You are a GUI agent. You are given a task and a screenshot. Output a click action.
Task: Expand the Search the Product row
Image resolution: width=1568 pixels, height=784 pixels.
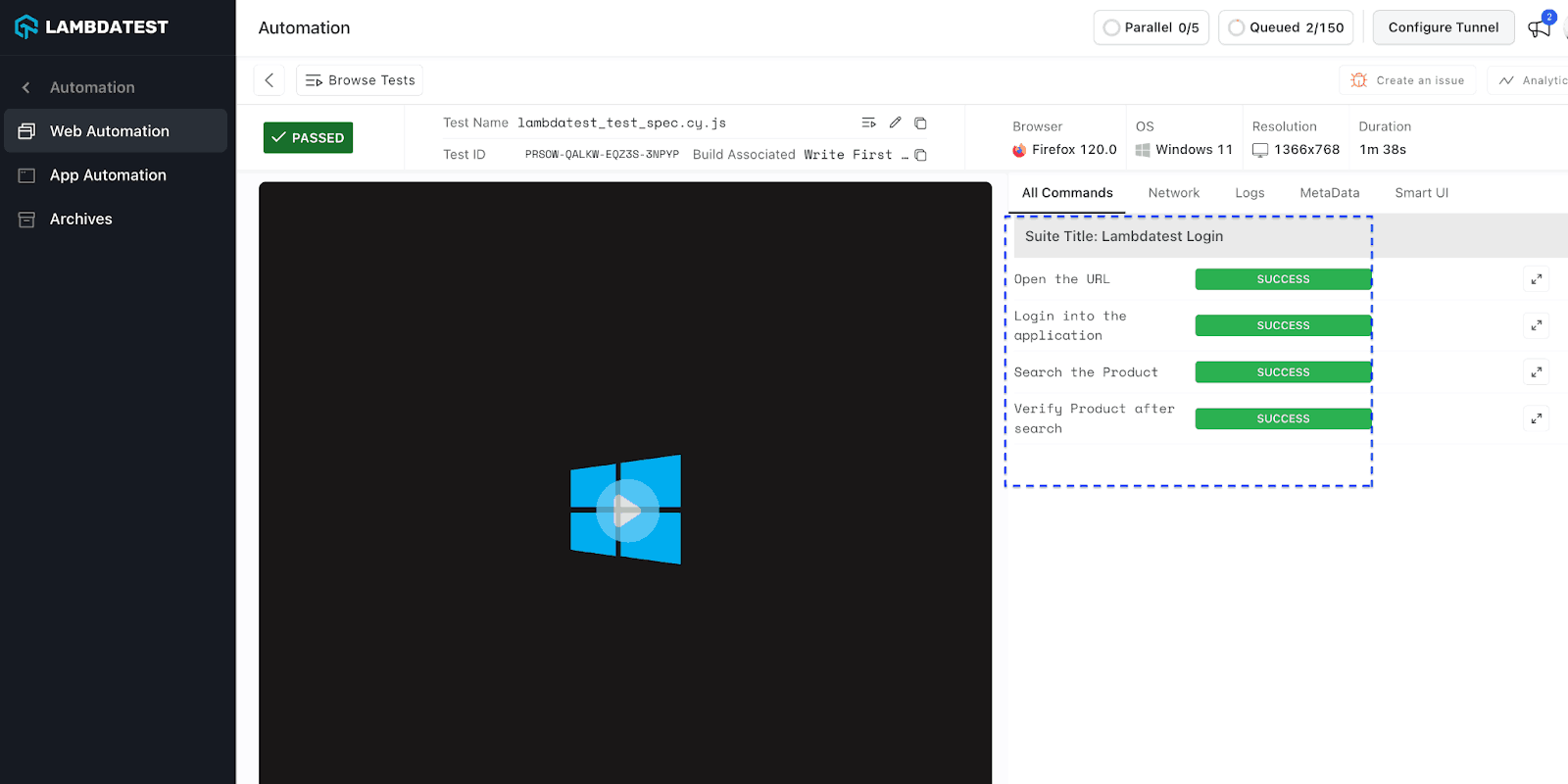coord(1537,372)
